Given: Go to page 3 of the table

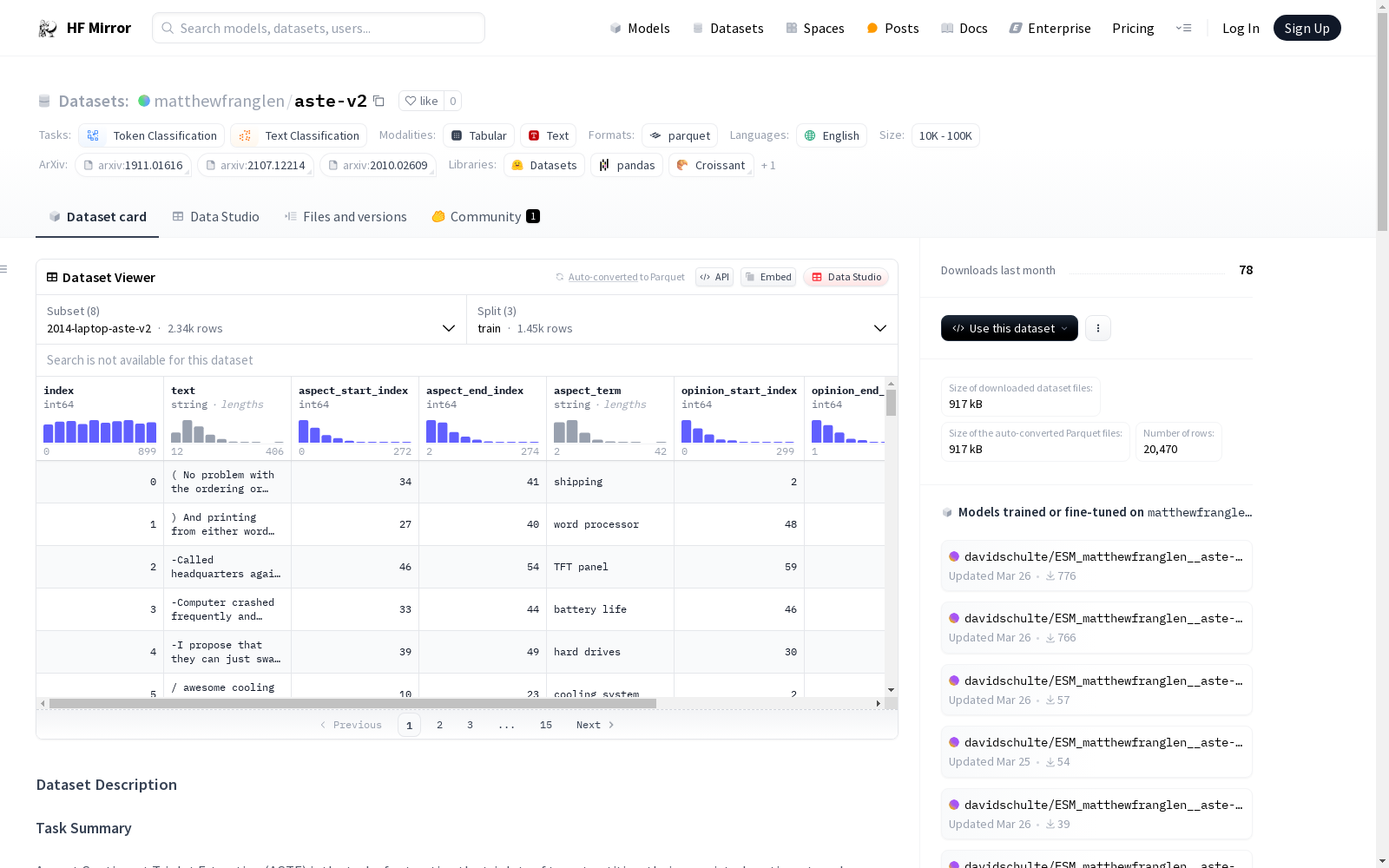Looking at the screenshot, I should click(x=471, y=725).
